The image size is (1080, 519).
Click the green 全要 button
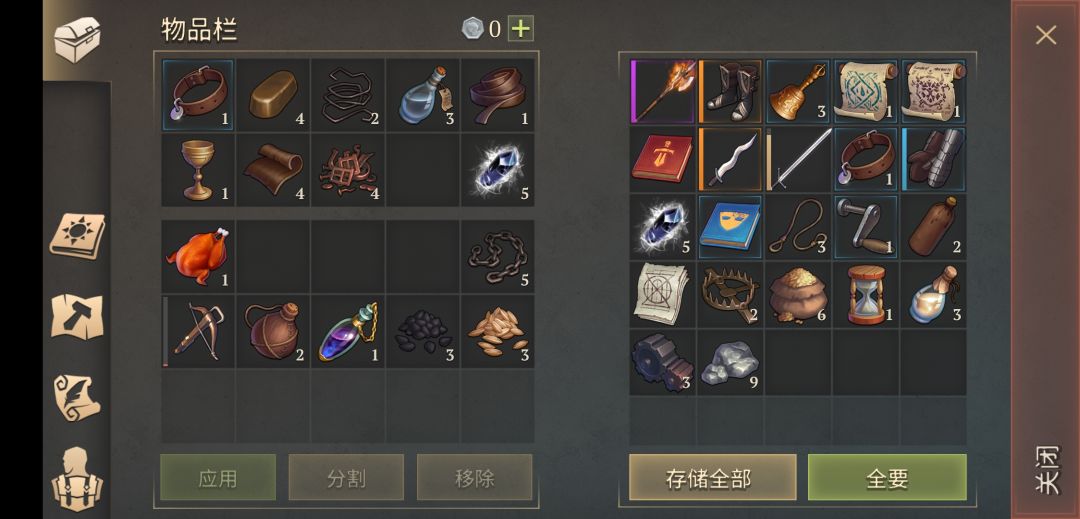(x=887, y=478)
